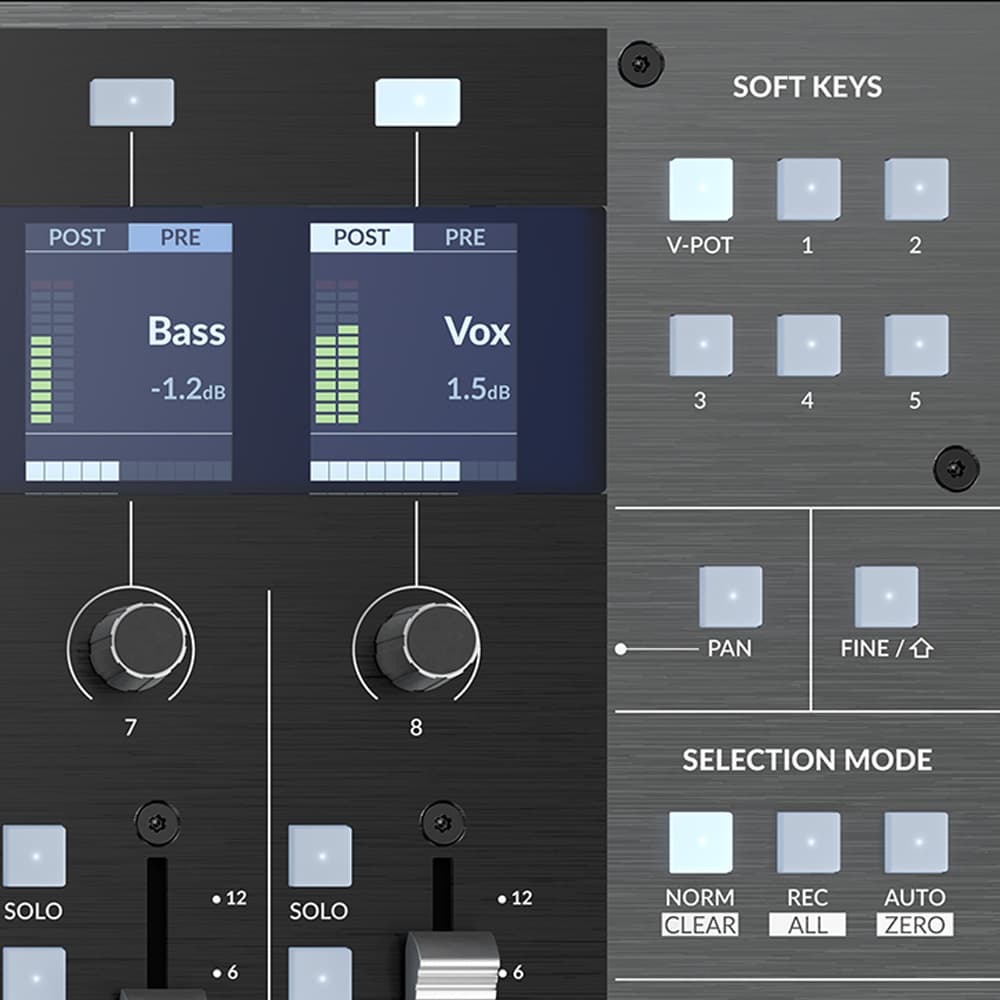This screenshot has width=1000, height=1000.
Task: Switch Bass channel to PRE
Action: [x=180, y=237]
